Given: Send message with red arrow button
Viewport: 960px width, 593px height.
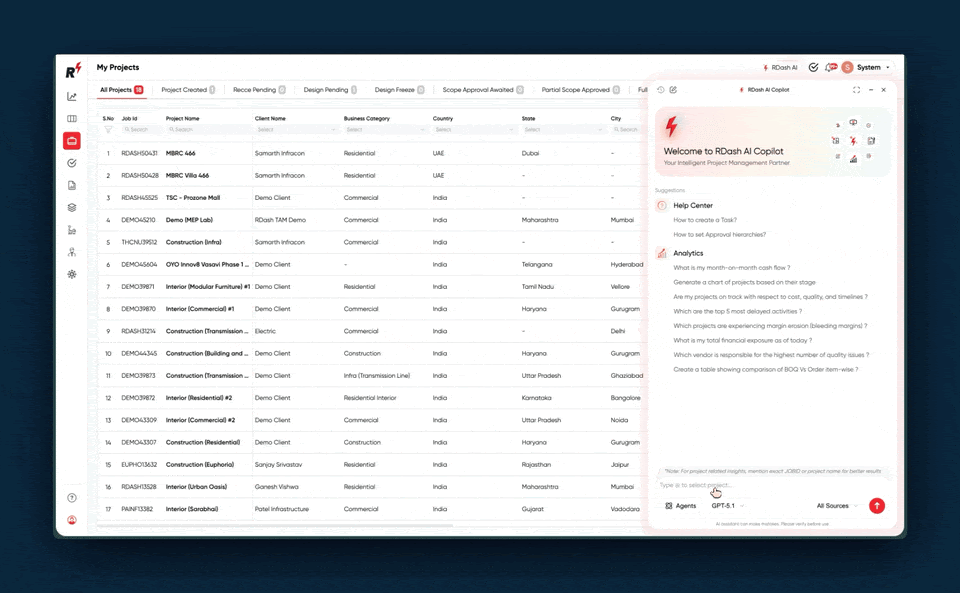Looking at the screenshot, I should [877, 506].
